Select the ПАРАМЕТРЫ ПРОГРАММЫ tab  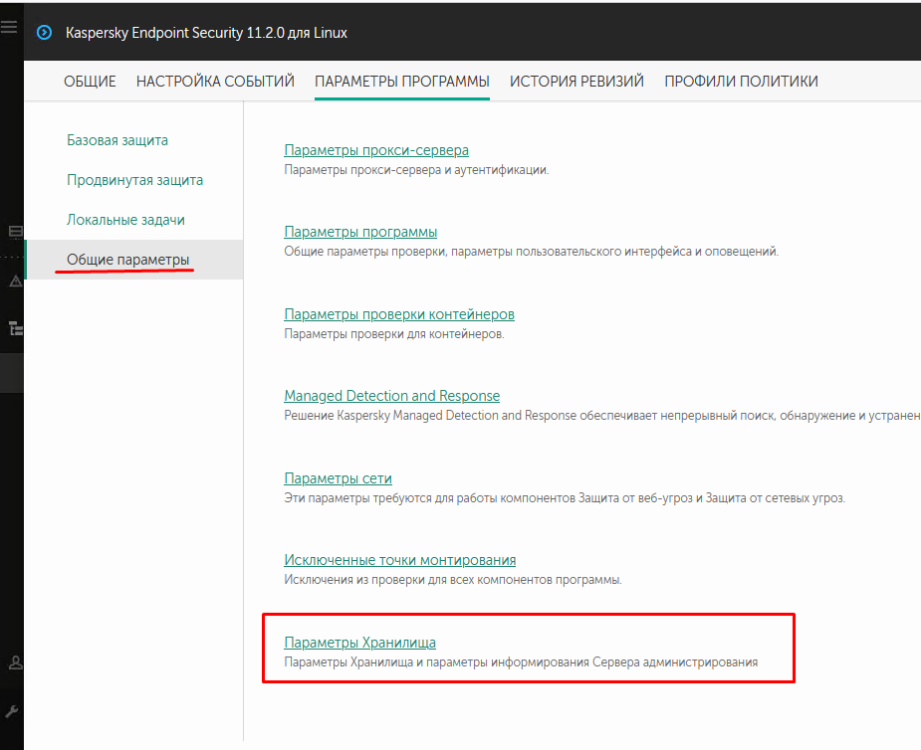402,81
